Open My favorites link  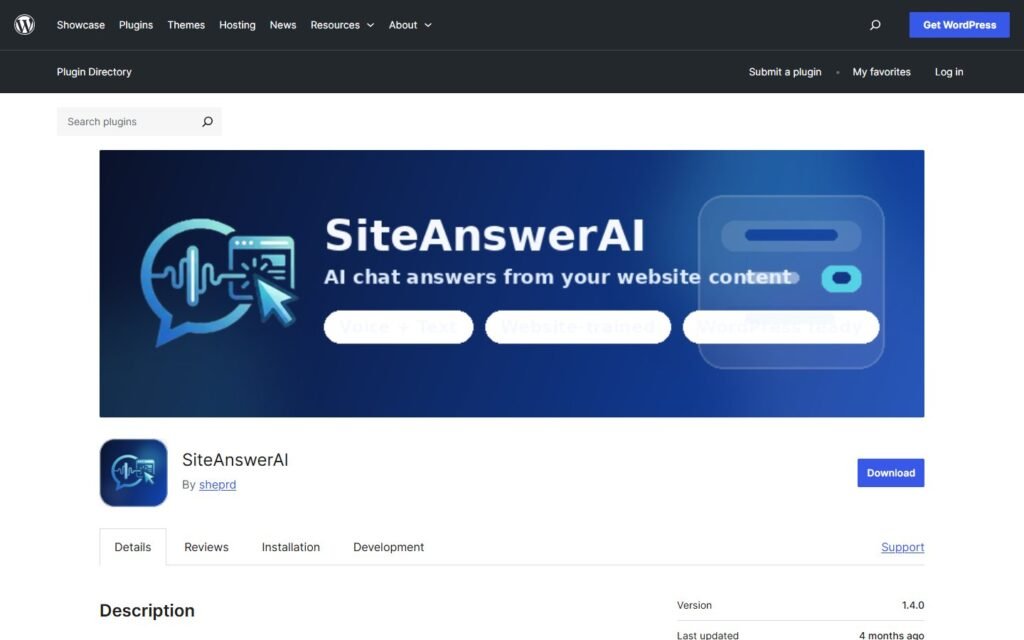[x=881, y=72]
